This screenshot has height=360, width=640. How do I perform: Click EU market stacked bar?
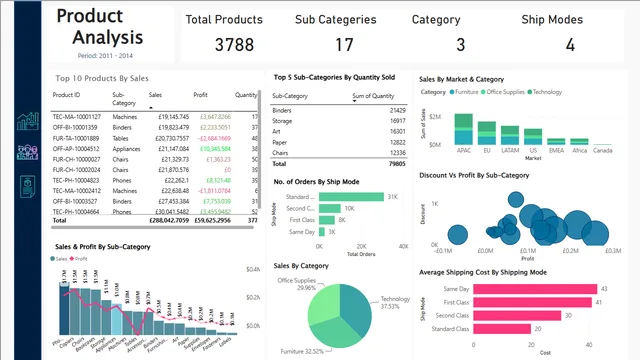pyautogui.click(x=487, y=133)
